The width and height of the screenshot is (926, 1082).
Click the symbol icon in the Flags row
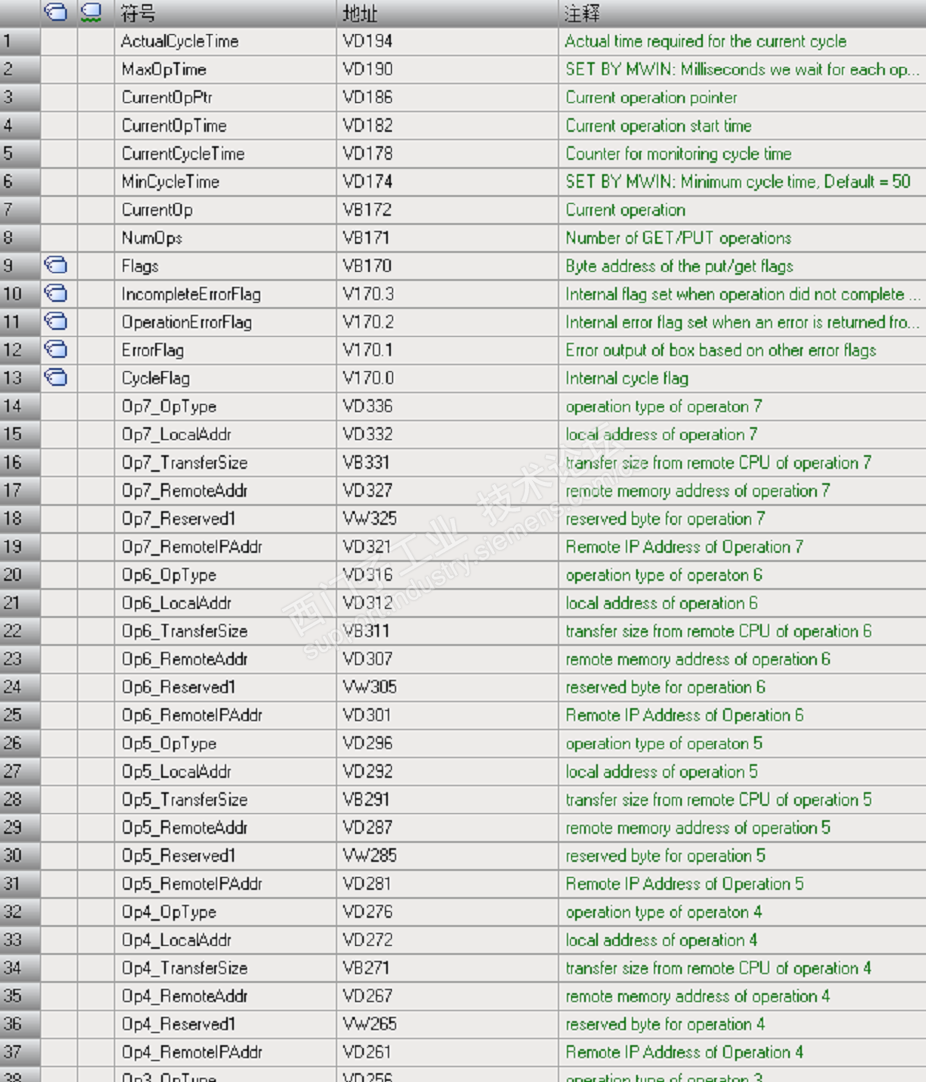pos(55,265)
